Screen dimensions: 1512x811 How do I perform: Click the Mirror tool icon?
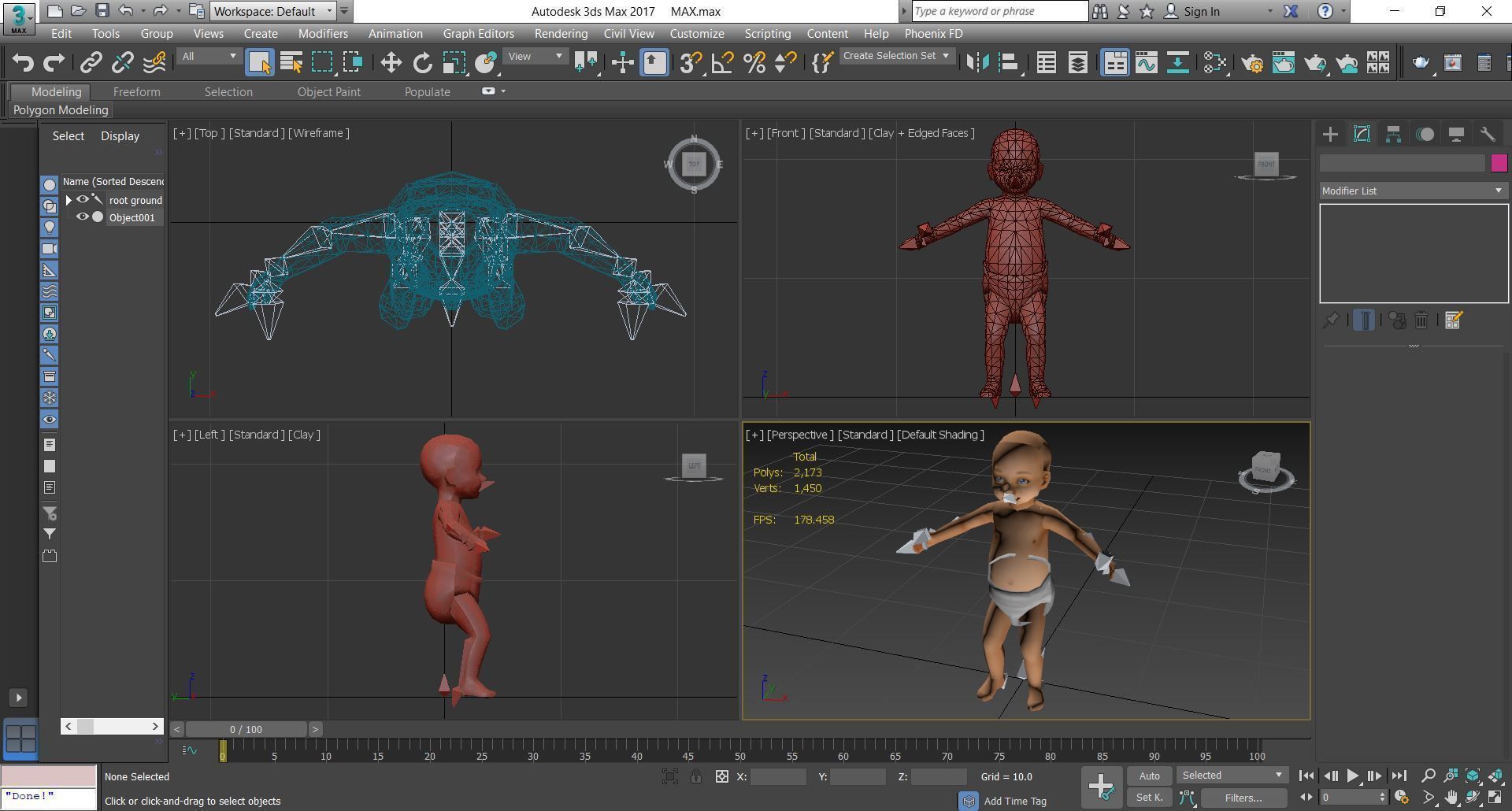pos(977,62)
